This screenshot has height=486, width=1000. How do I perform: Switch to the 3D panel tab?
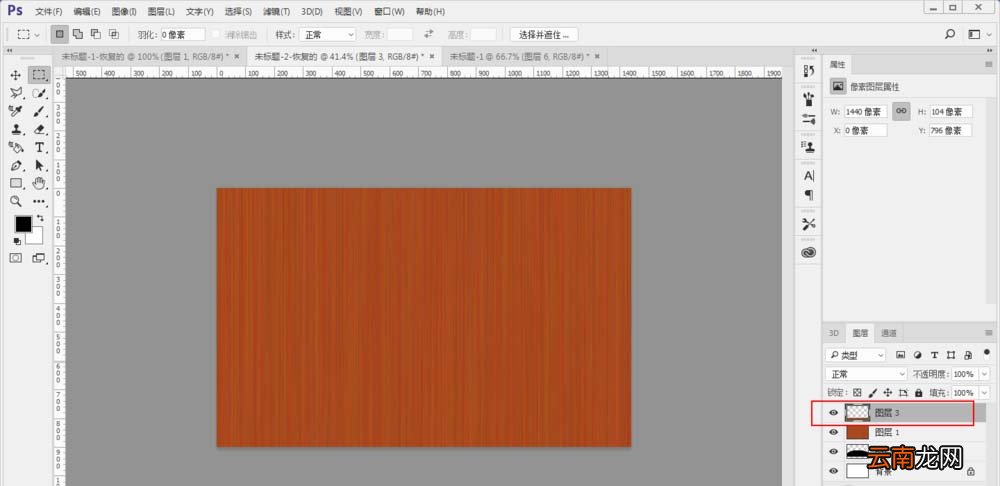coord(834,333)
